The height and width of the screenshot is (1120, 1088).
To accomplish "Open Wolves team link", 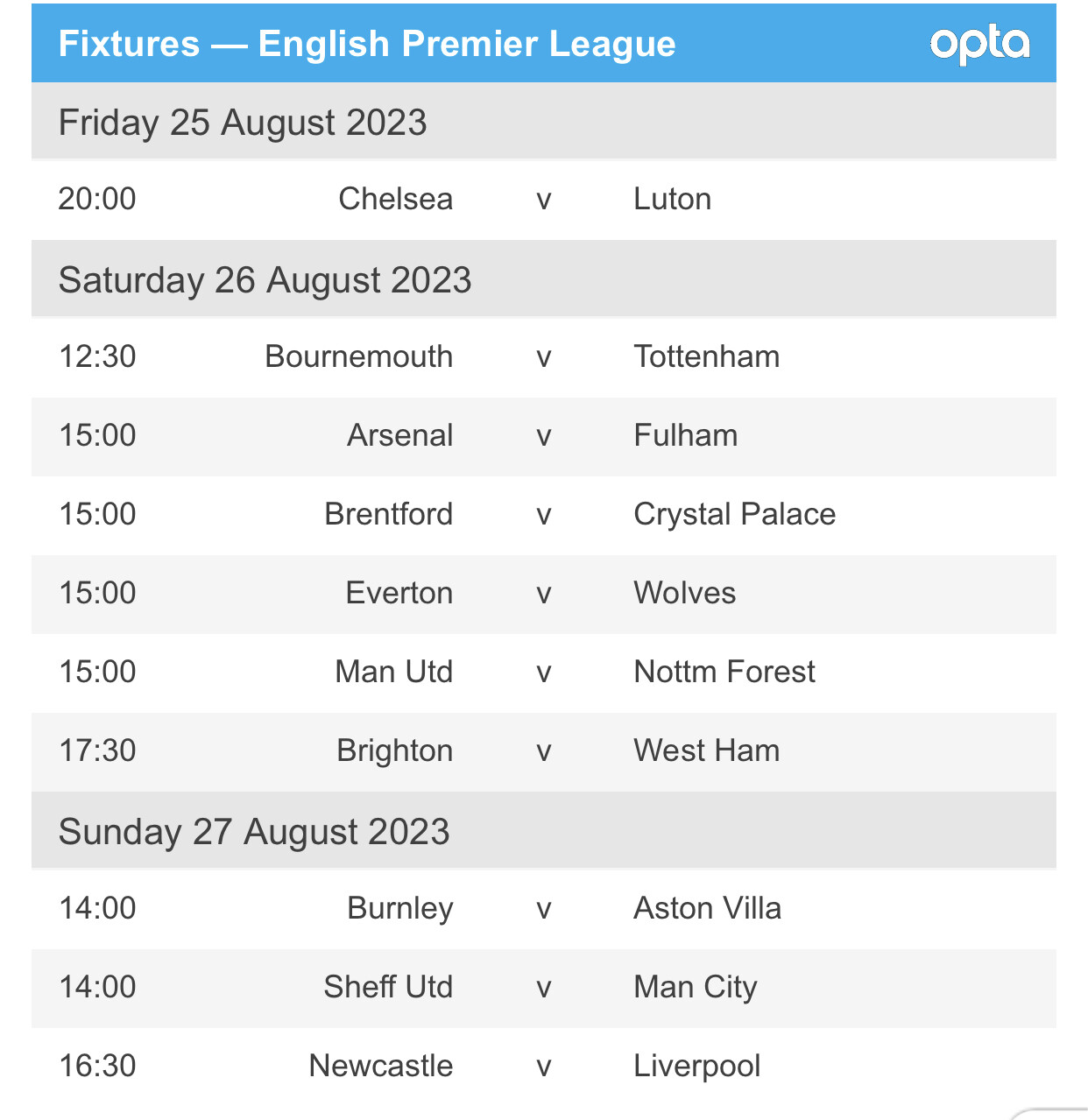I will [684, 593].
